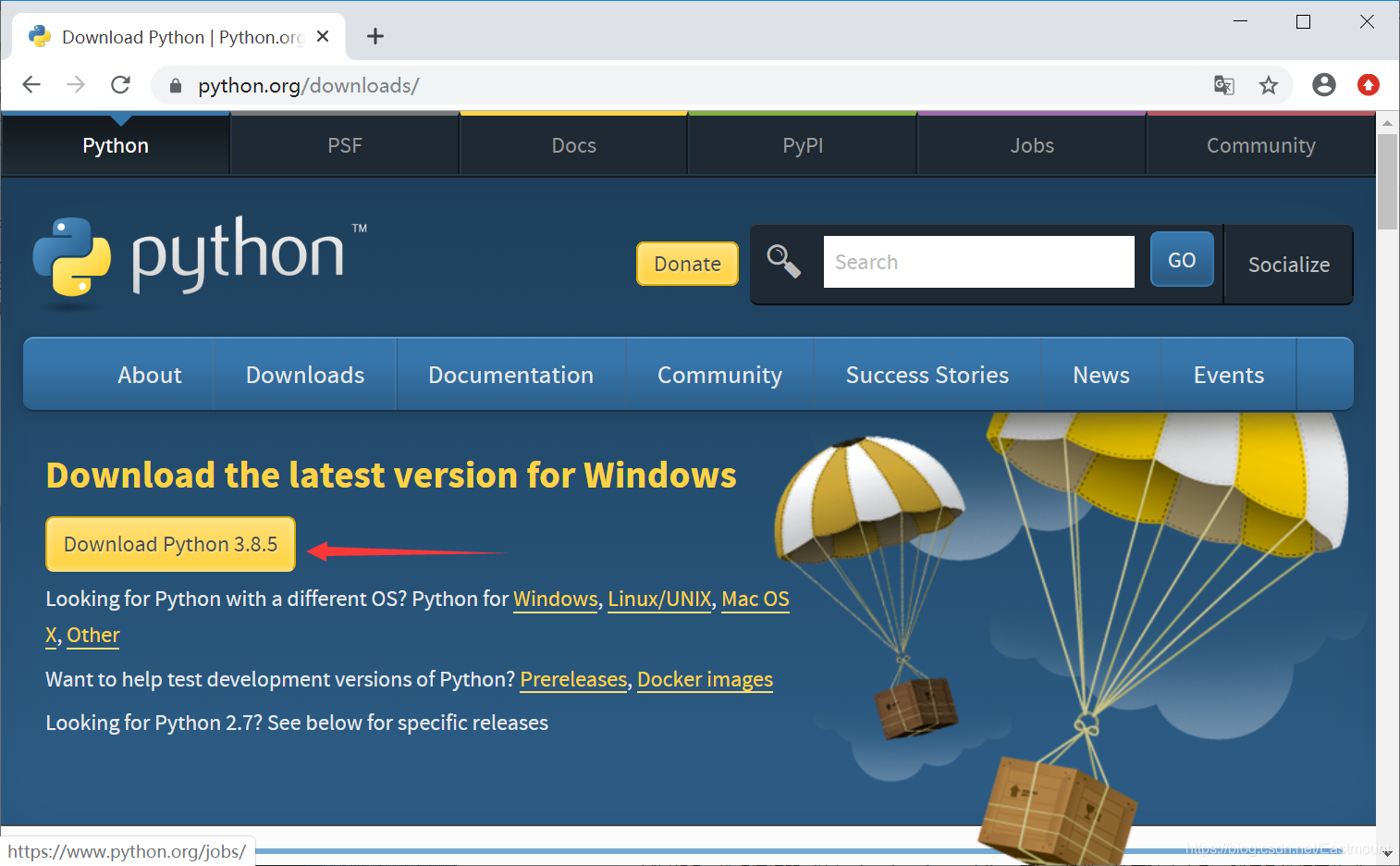Open the Success Stories menu item
Screen dimensions: 1400x866
coord(927,375)
